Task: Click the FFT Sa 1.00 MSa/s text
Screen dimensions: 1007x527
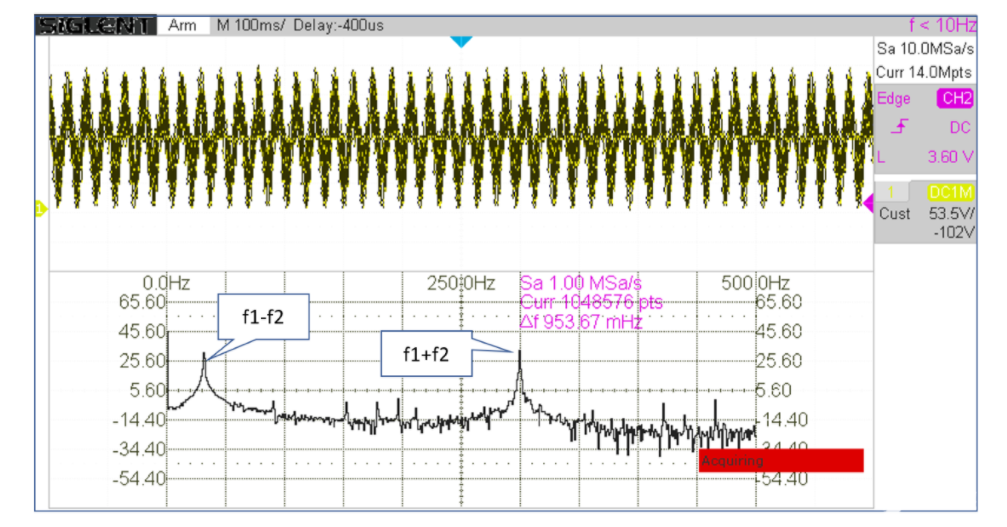Action: tap(581, 283)
